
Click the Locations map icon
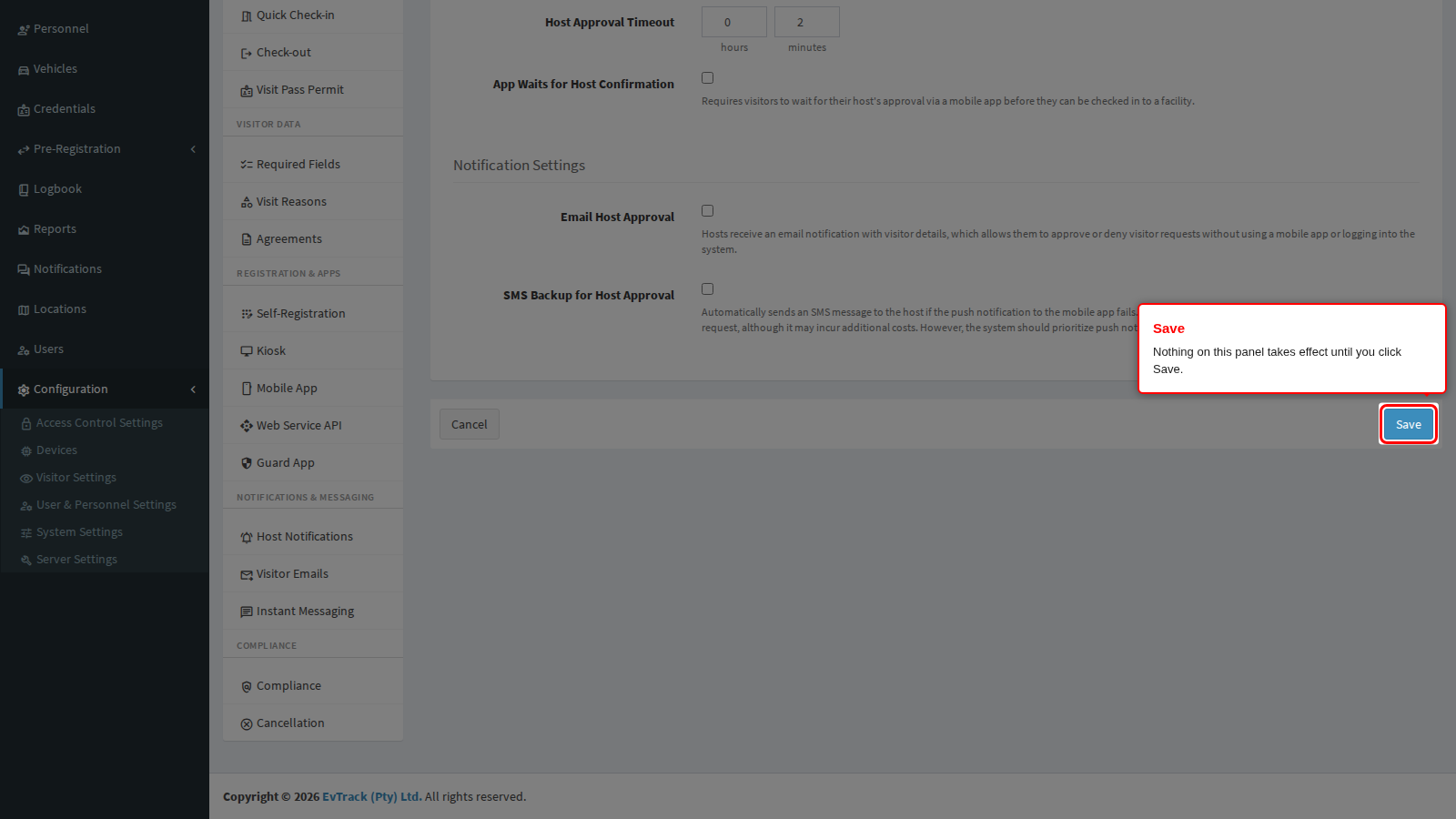pyautogui.click(x=24, y=310)
